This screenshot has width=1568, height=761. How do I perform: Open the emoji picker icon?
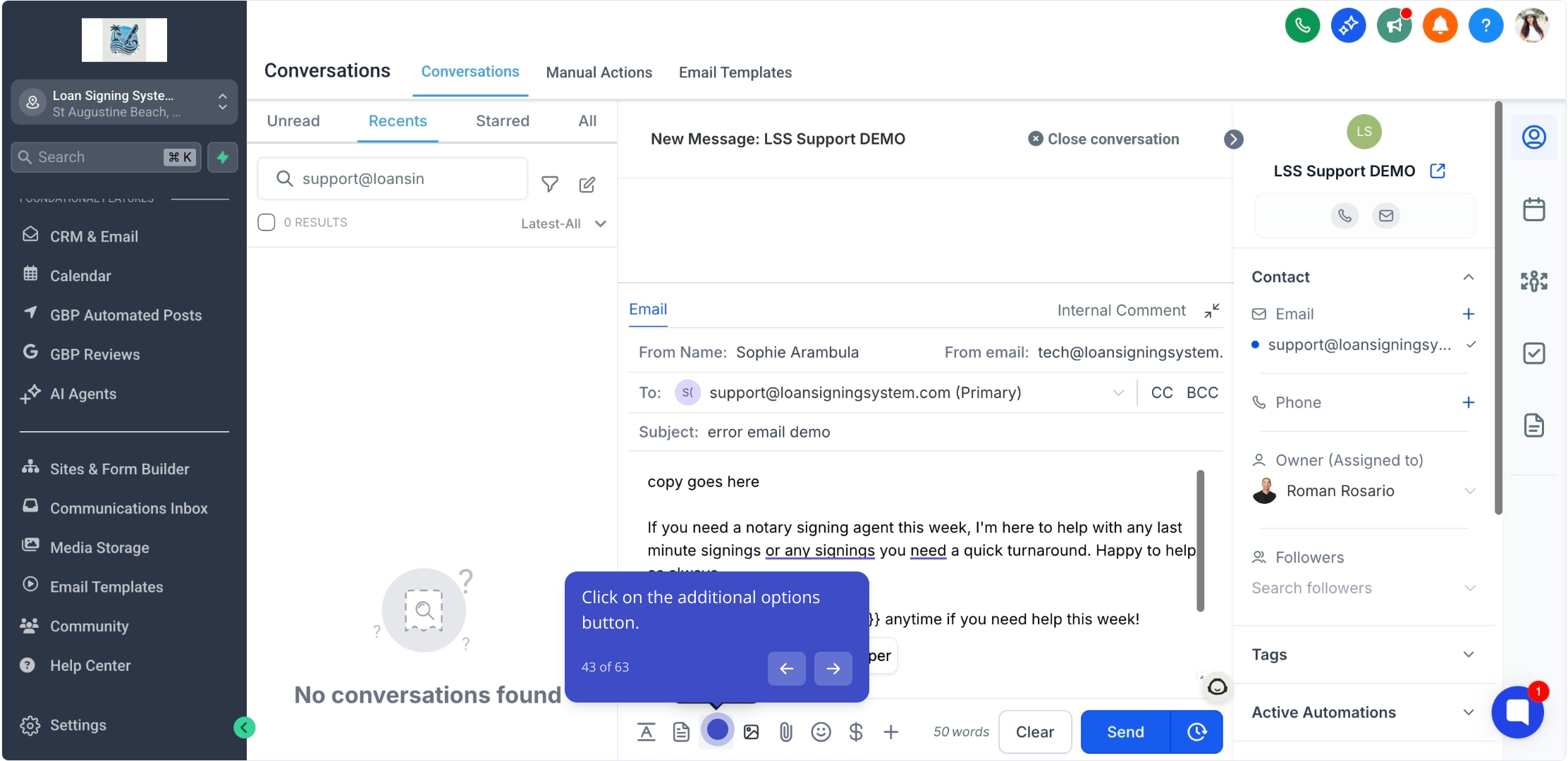pos(821,732)
